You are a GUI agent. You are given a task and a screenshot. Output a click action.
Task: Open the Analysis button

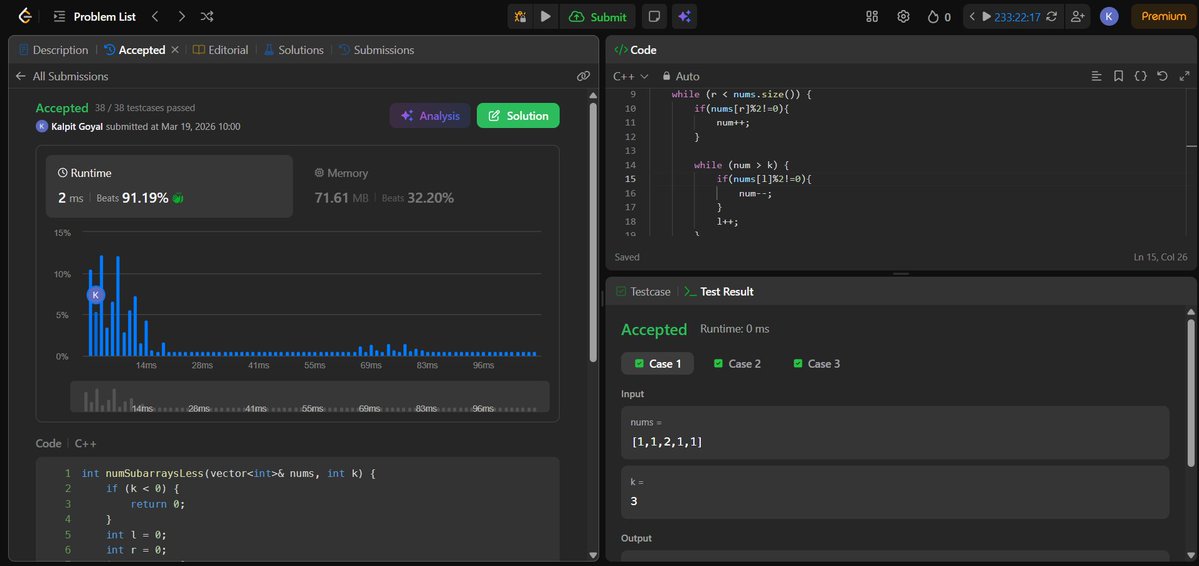430,115
